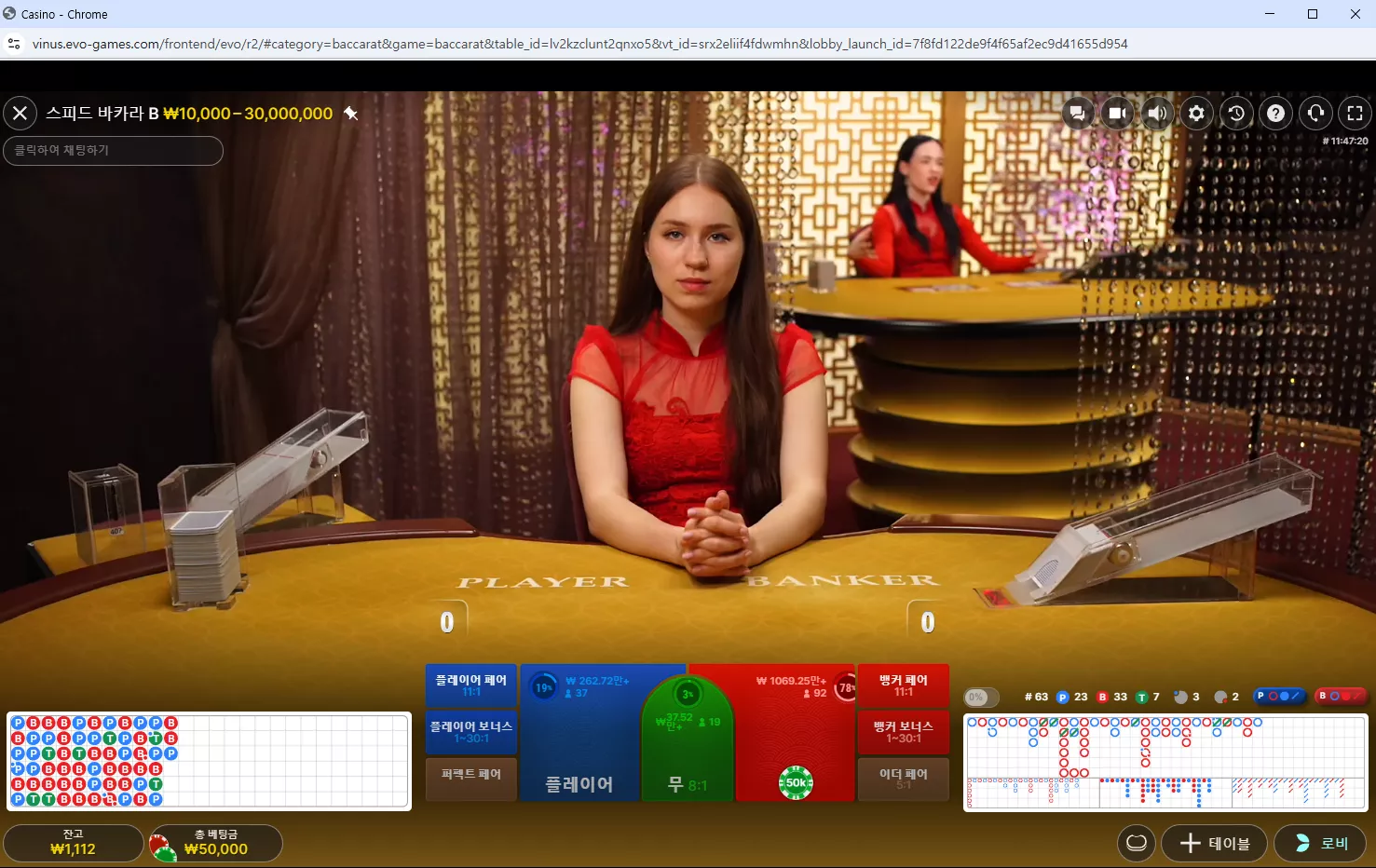Toggle the video camera icon
This screenshot has width=1376, height=868.
tap(1117, 114)
